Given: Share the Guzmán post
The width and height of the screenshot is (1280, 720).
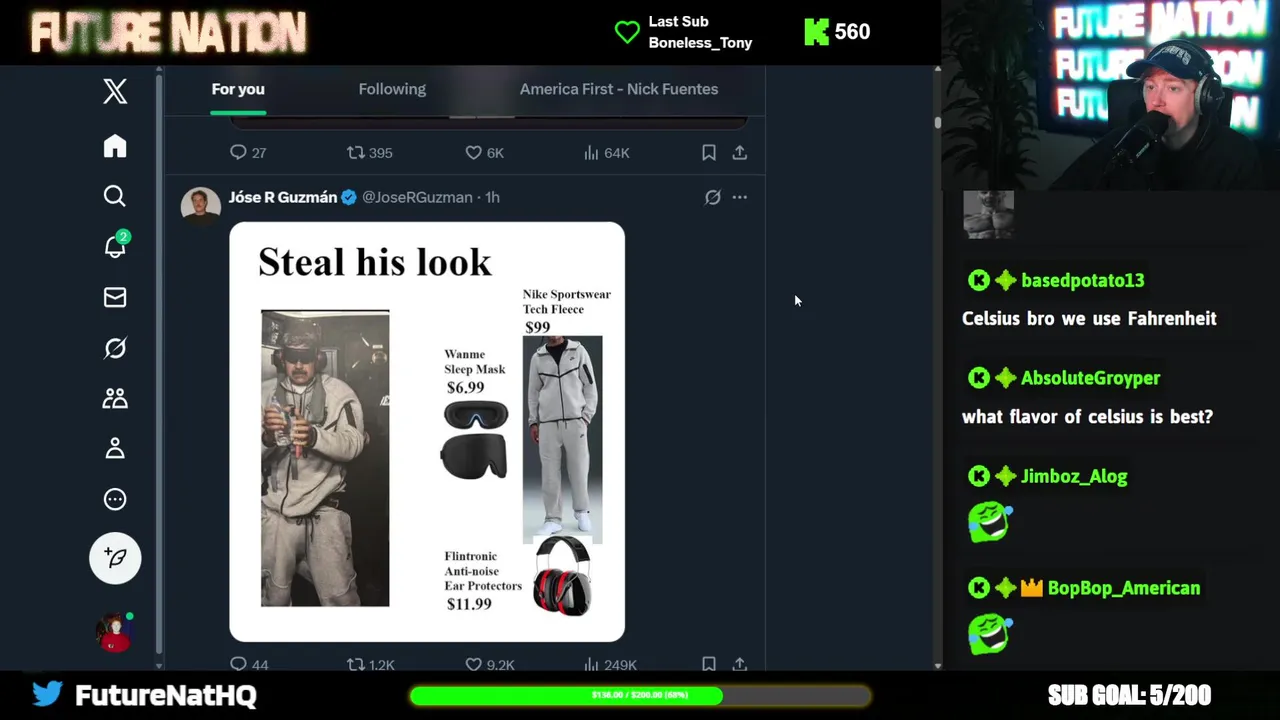Looking at the screenshot, I should point(739,664).
